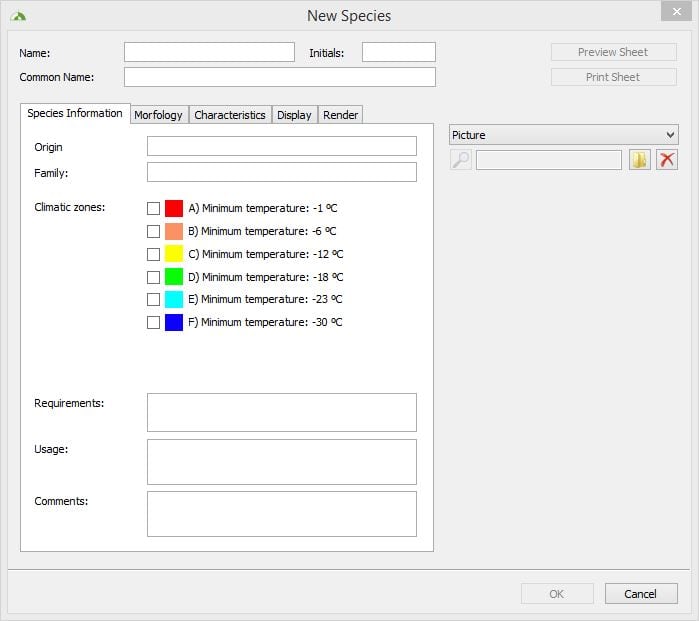Click the Requirements text area
The height and width of the screenshot is (621, 699).
[x=282, y=412]
